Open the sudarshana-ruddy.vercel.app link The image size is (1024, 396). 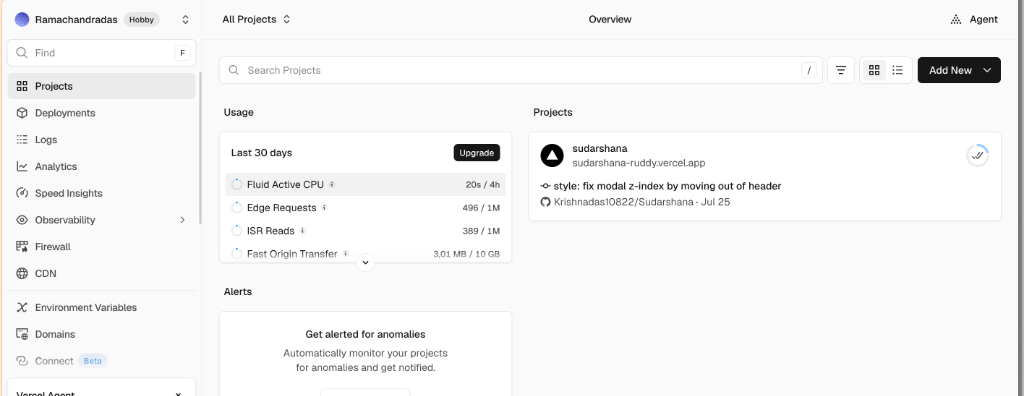click(x=639, y=163)
